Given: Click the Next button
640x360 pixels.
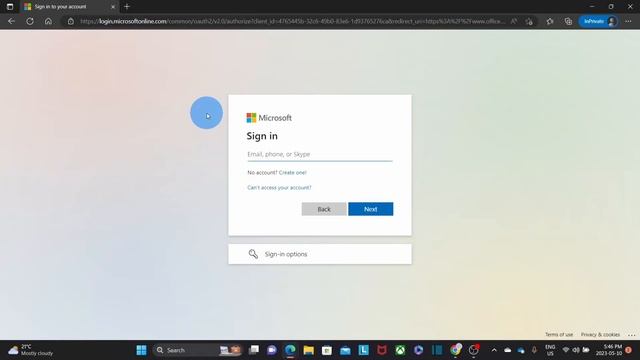Looking at the screenshot, I should [371, 209].
